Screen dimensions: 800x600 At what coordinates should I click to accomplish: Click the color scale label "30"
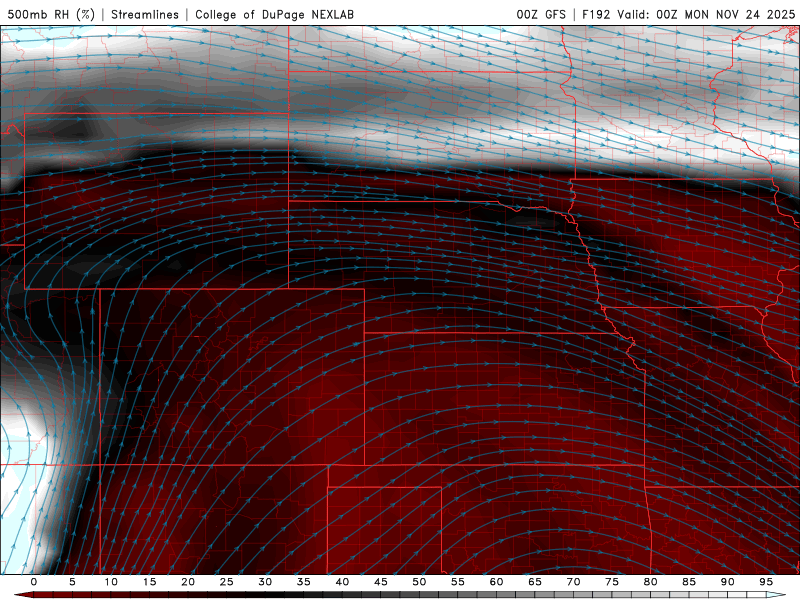[x=265, y=582]
